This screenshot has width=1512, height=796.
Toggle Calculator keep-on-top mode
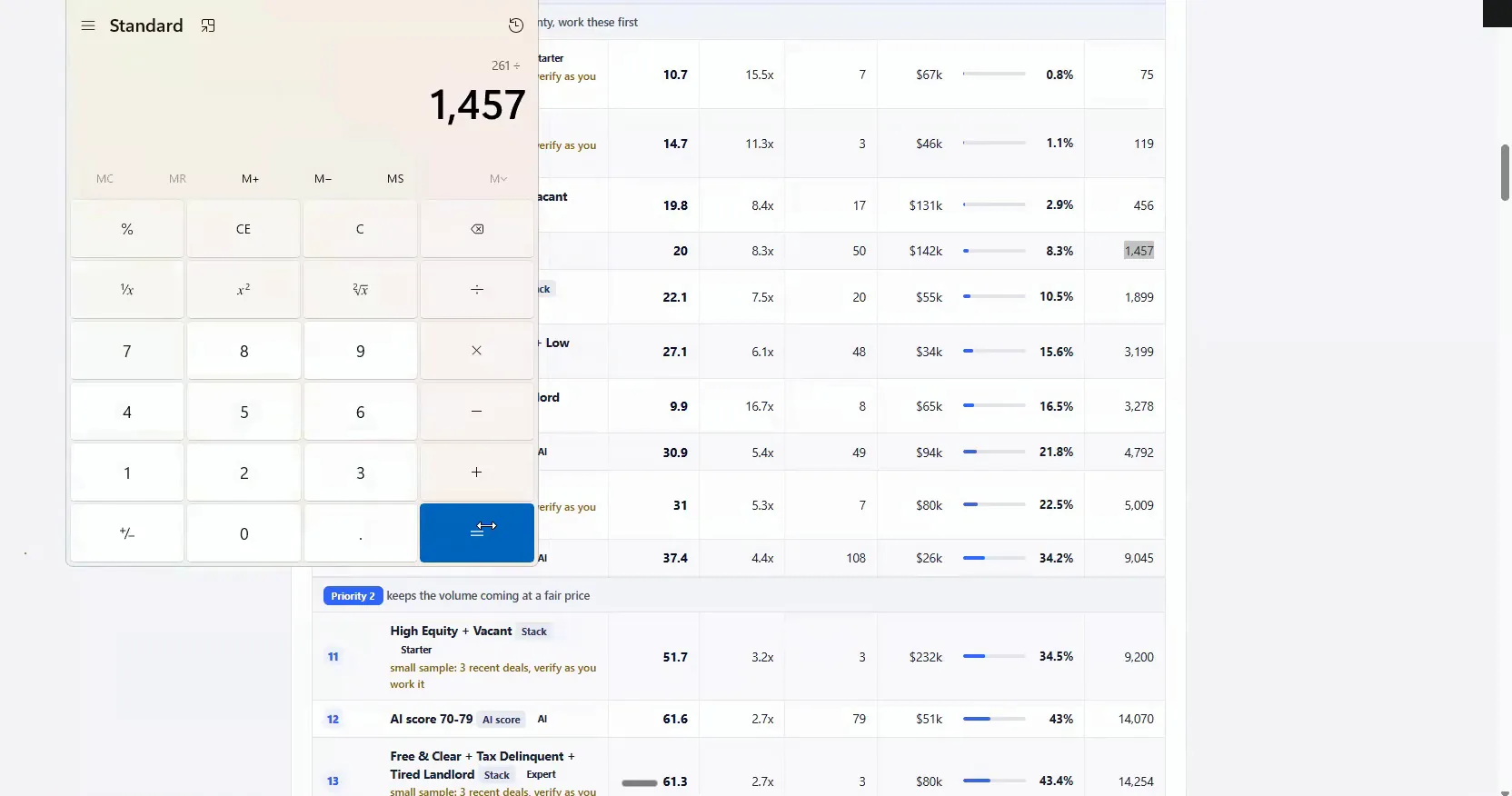208,25
